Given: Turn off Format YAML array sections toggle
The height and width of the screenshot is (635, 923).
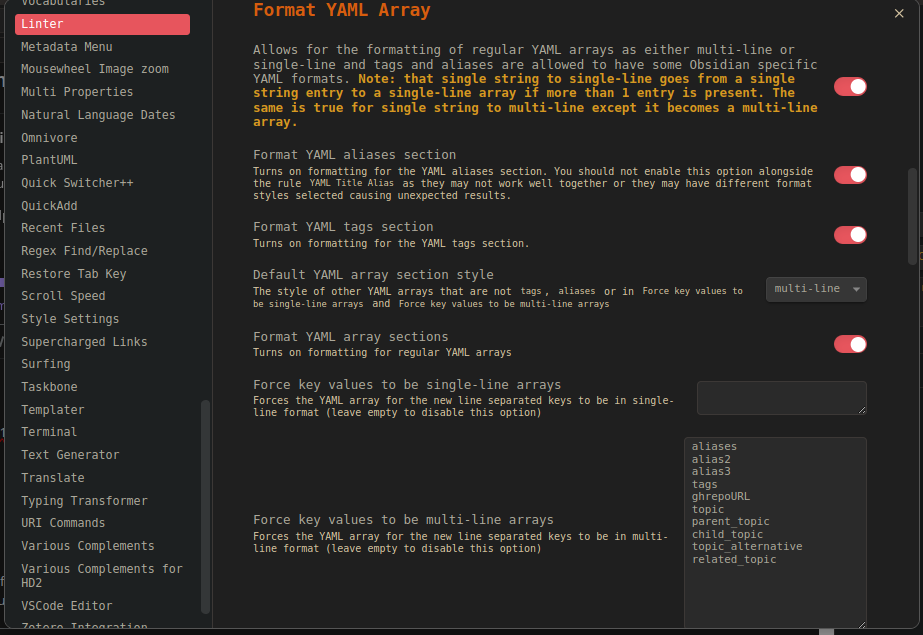Looking at the screenshot, I should (x=850, y=344).
